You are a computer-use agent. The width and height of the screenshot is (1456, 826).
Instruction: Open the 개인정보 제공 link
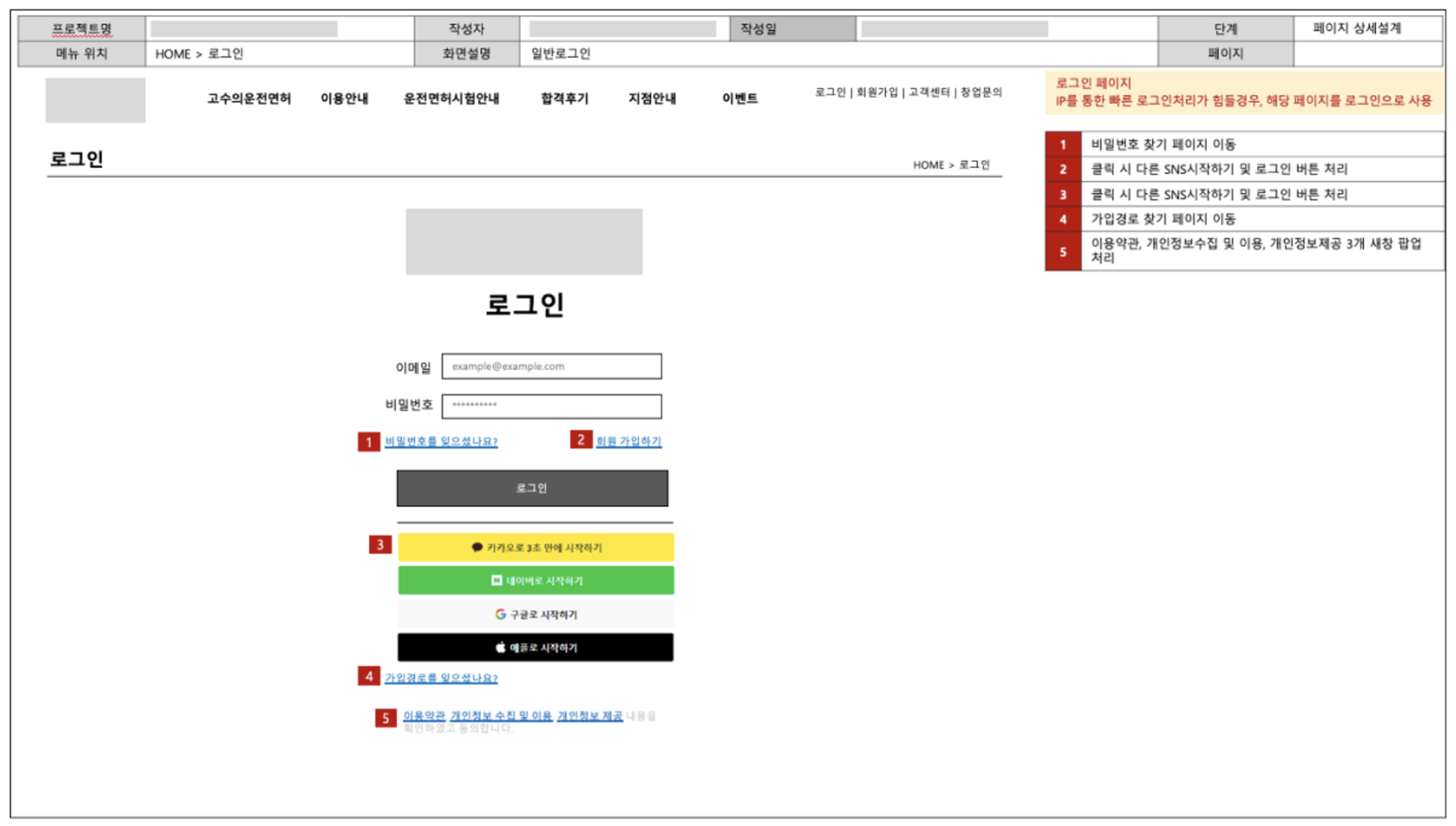[x=590, y=716]
